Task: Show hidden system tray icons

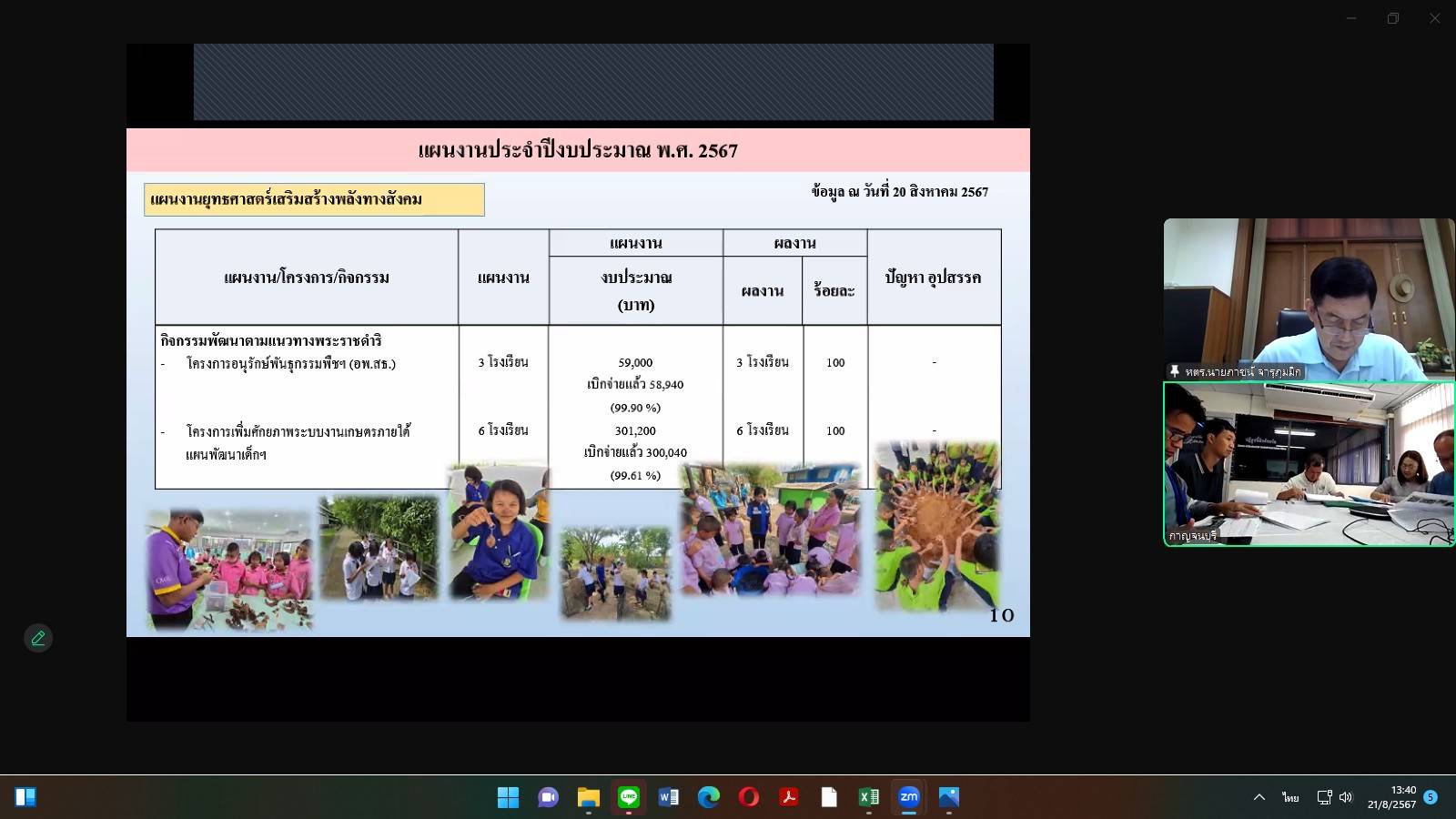Action: (1259, 797)
